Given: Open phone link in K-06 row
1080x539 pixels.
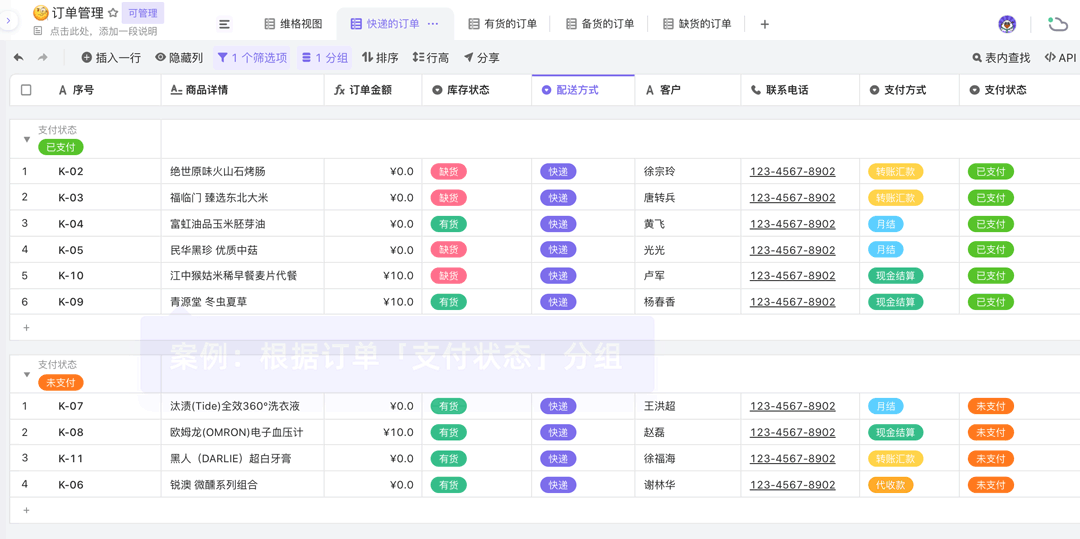Looking at the screenshot, I should (793, 485).
